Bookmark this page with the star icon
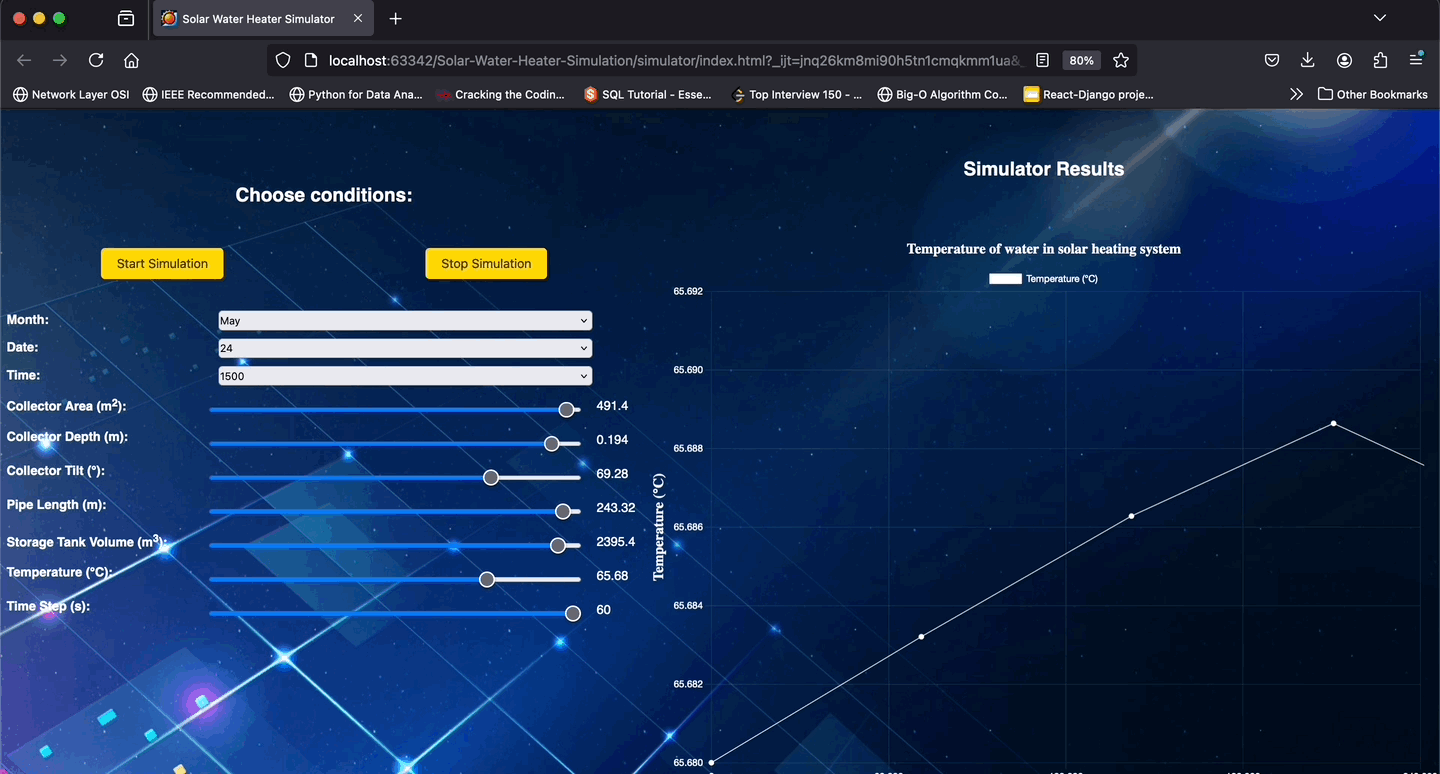 pos(1121,60)
